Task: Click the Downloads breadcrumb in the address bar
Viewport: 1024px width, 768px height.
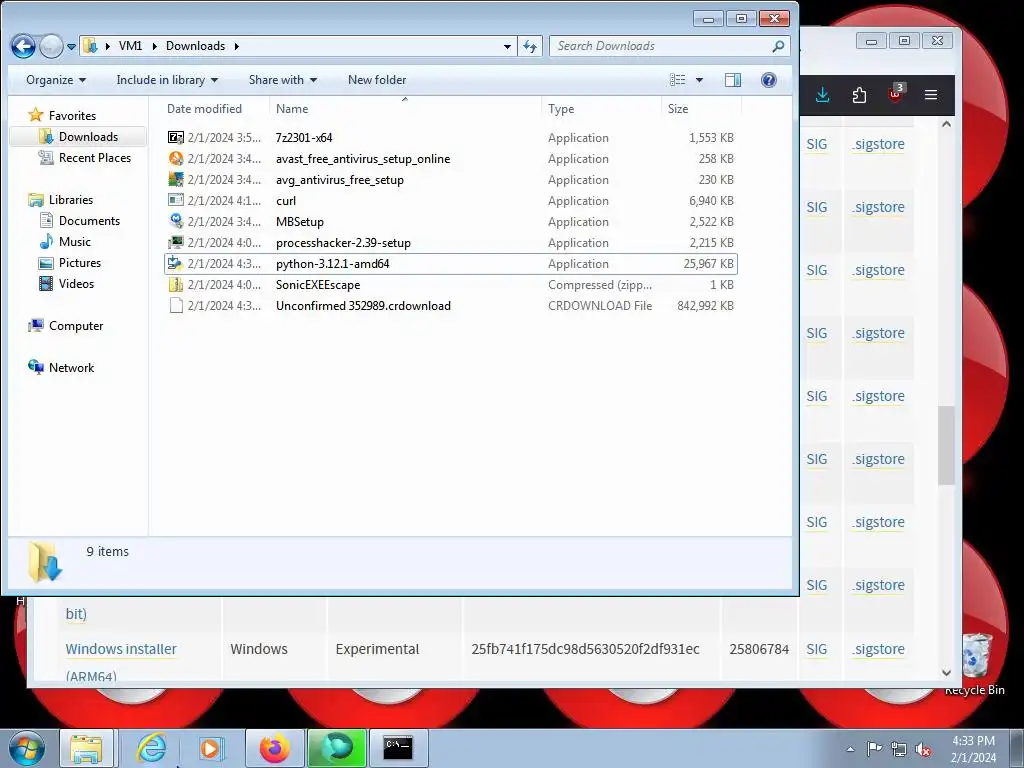Action: [x=195, y=46]
